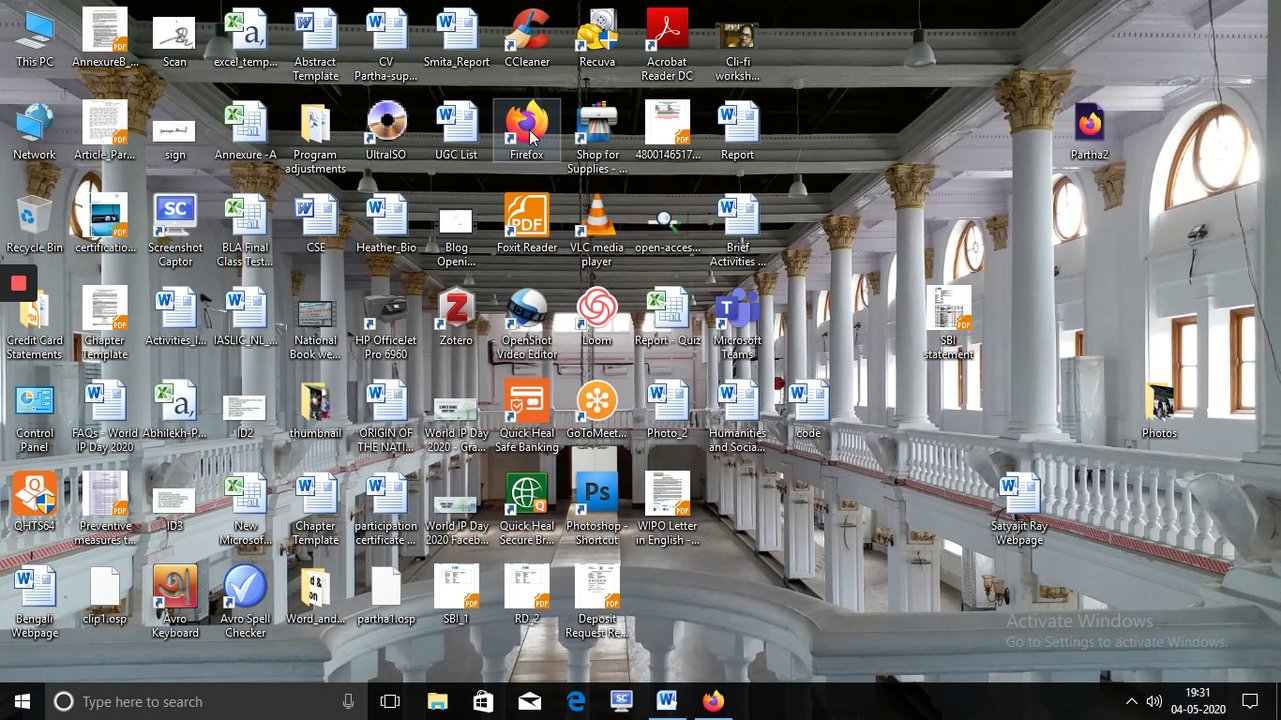The width and height of the screenshot is (1281, 720).
Task: Open the This PC desktop icon
Action: pos(34,40)
